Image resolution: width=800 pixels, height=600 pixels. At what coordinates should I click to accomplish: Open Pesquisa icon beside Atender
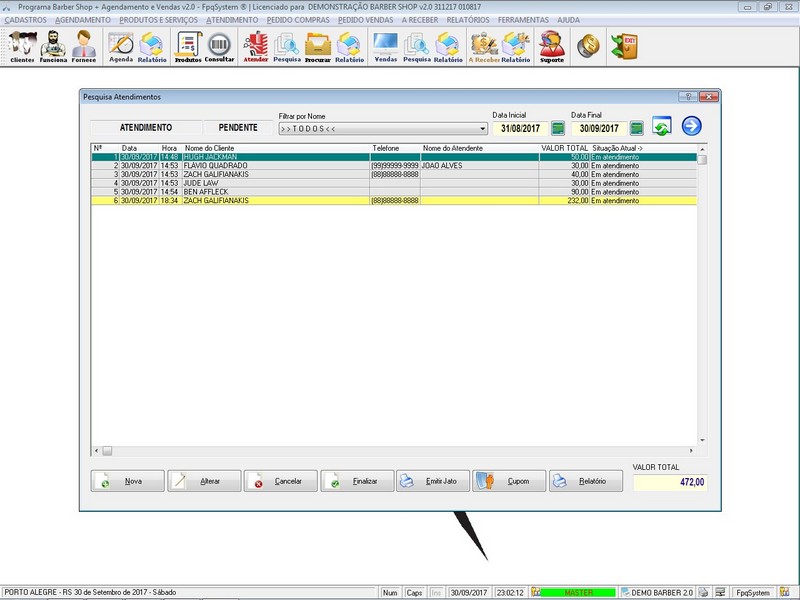[287, 46]
